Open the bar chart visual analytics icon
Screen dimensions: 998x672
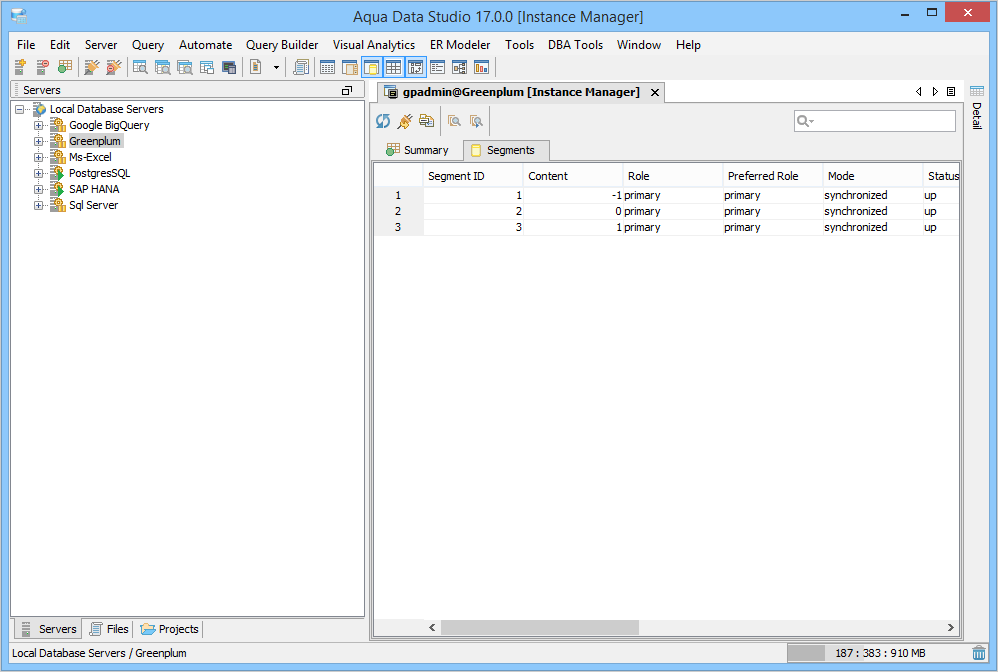click(482, 67)
